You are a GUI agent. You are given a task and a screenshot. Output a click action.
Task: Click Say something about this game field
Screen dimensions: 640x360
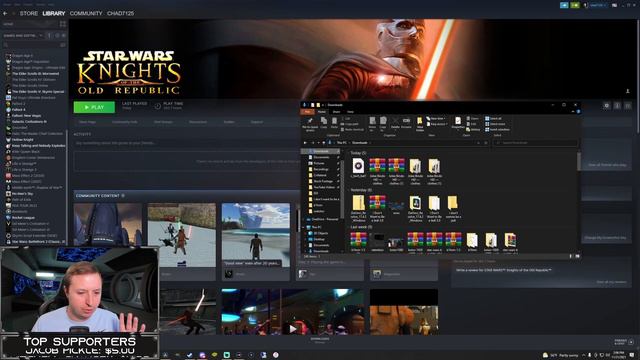pos(186,143)
